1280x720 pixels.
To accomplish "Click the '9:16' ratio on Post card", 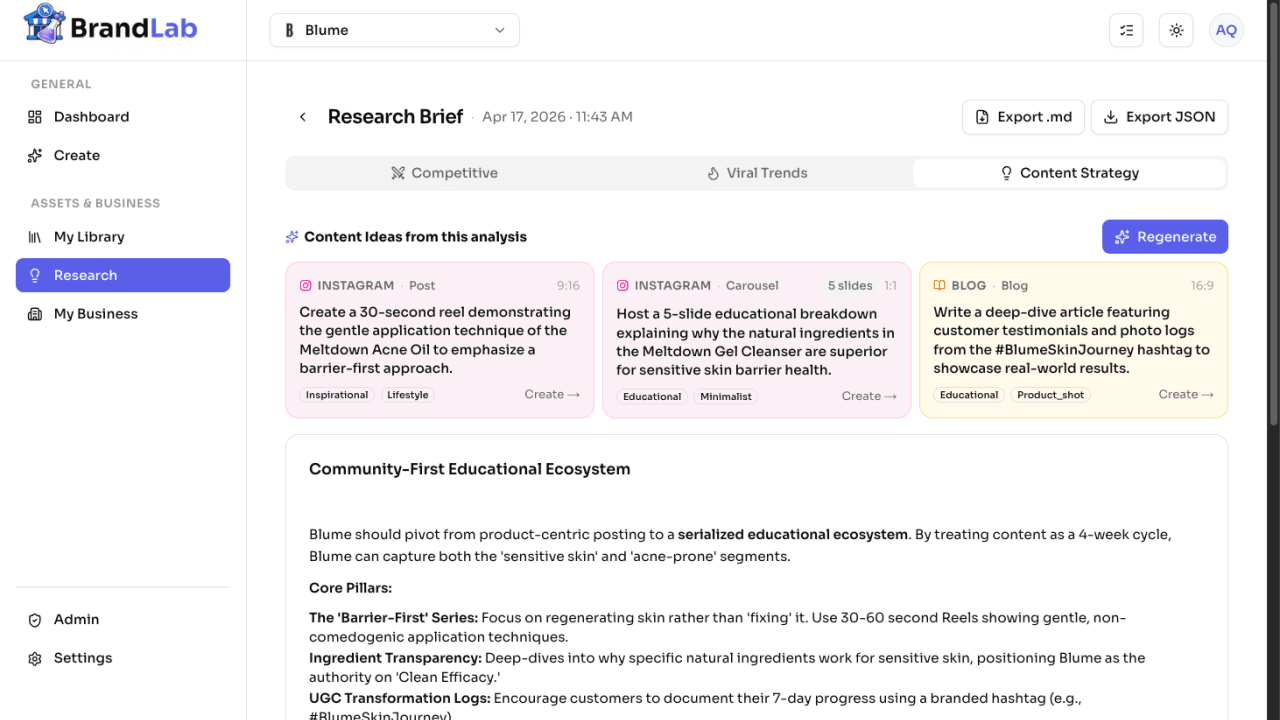I will click(x=568, y=286).
